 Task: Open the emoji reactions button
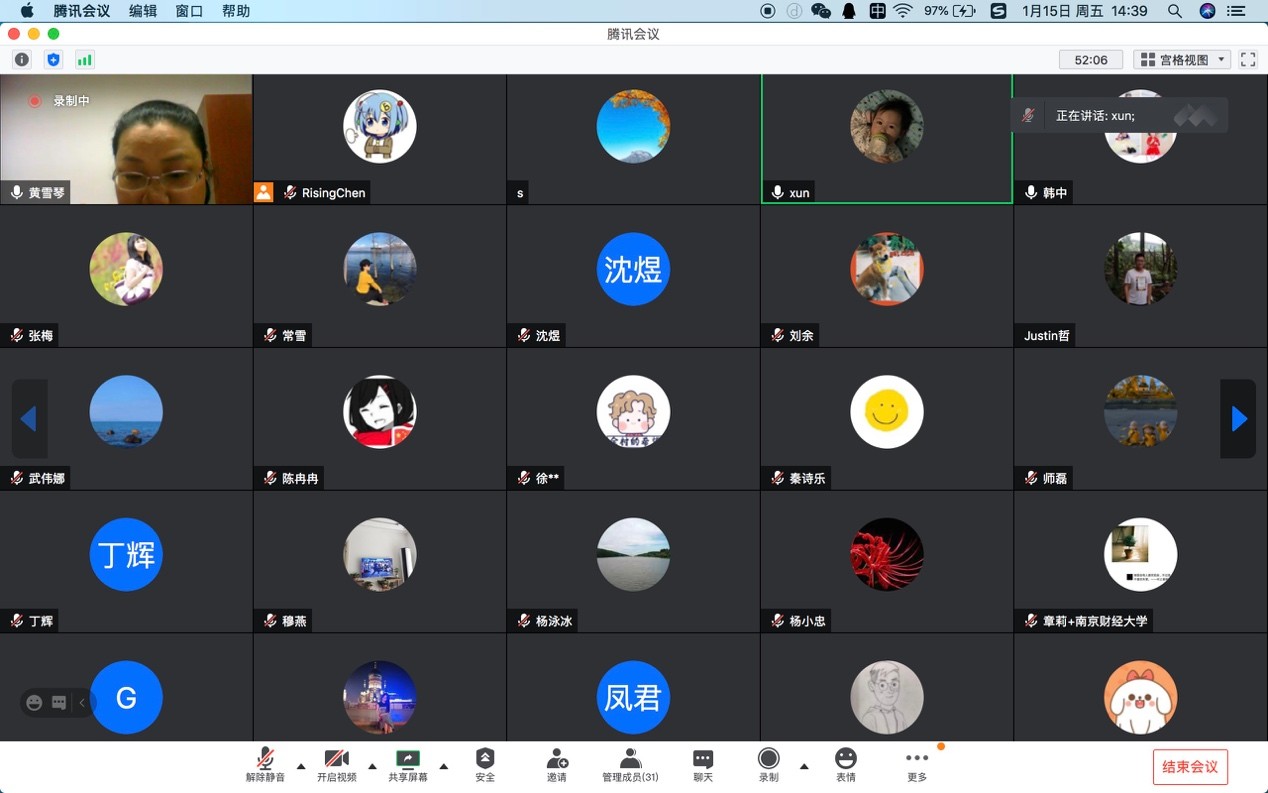pos(845,765)
